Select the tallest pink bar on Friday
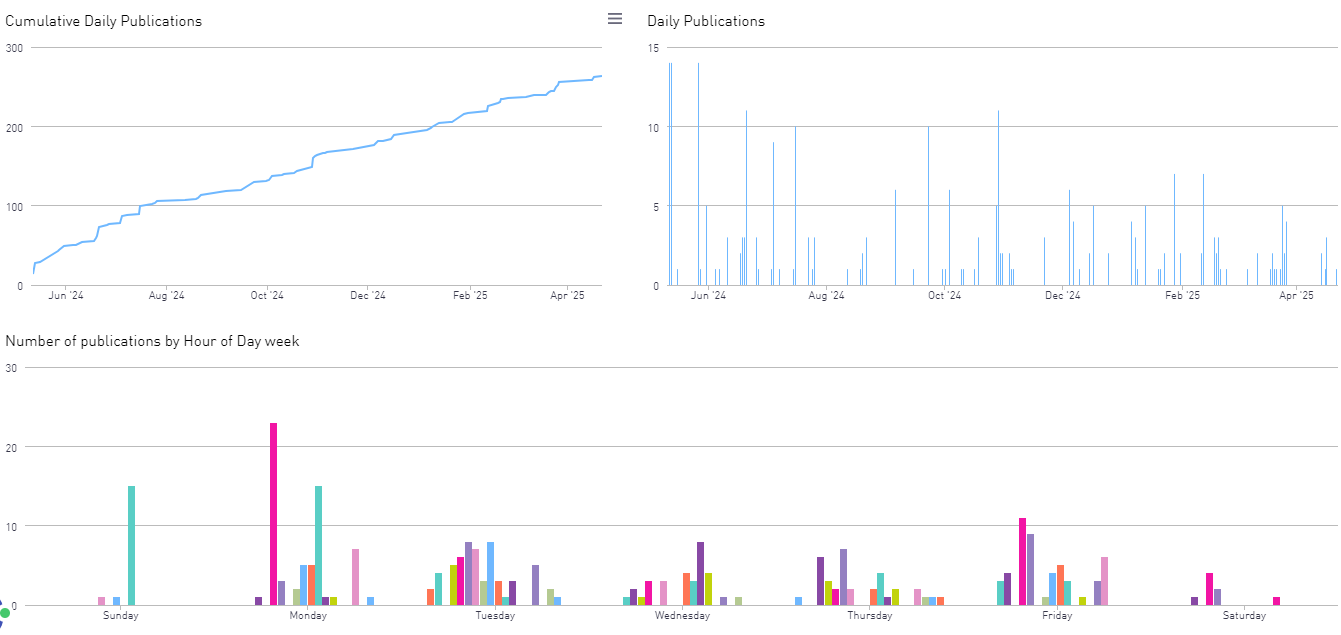This screenshot has width=1341, height=635. [1022, 561]
